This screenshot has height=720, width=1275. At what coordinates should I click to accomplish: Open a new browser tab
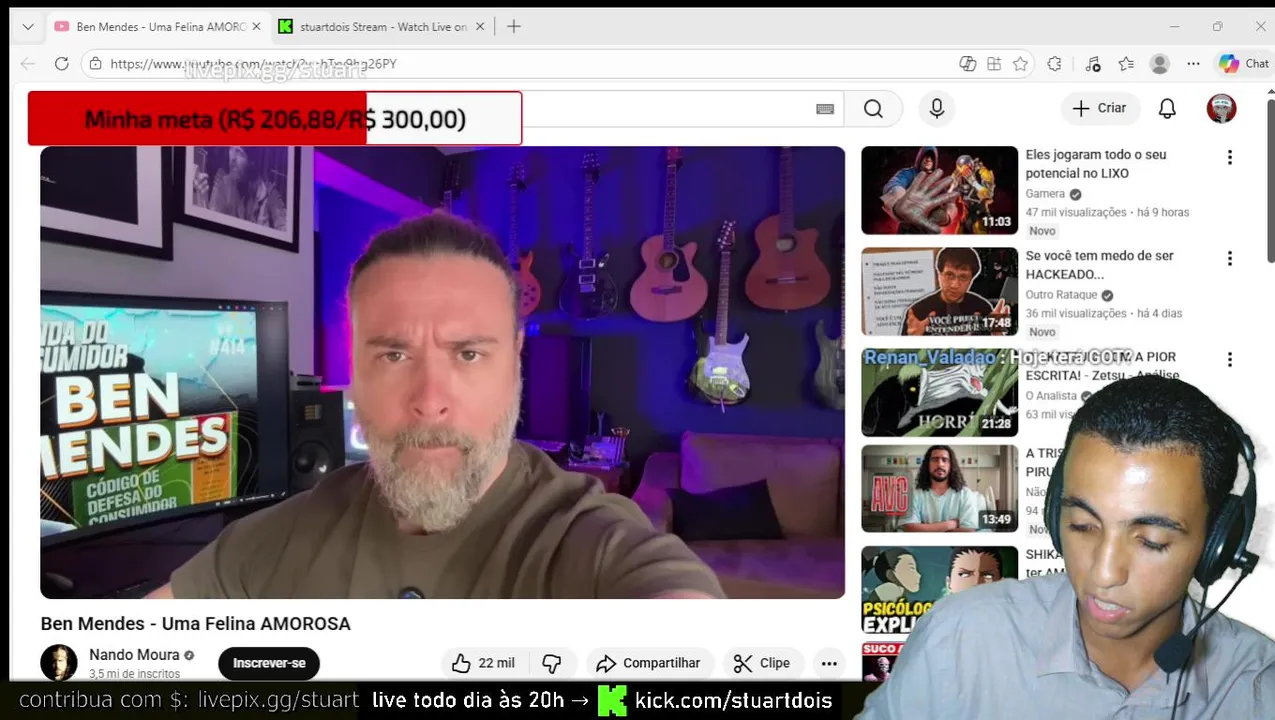pos(513,27)
